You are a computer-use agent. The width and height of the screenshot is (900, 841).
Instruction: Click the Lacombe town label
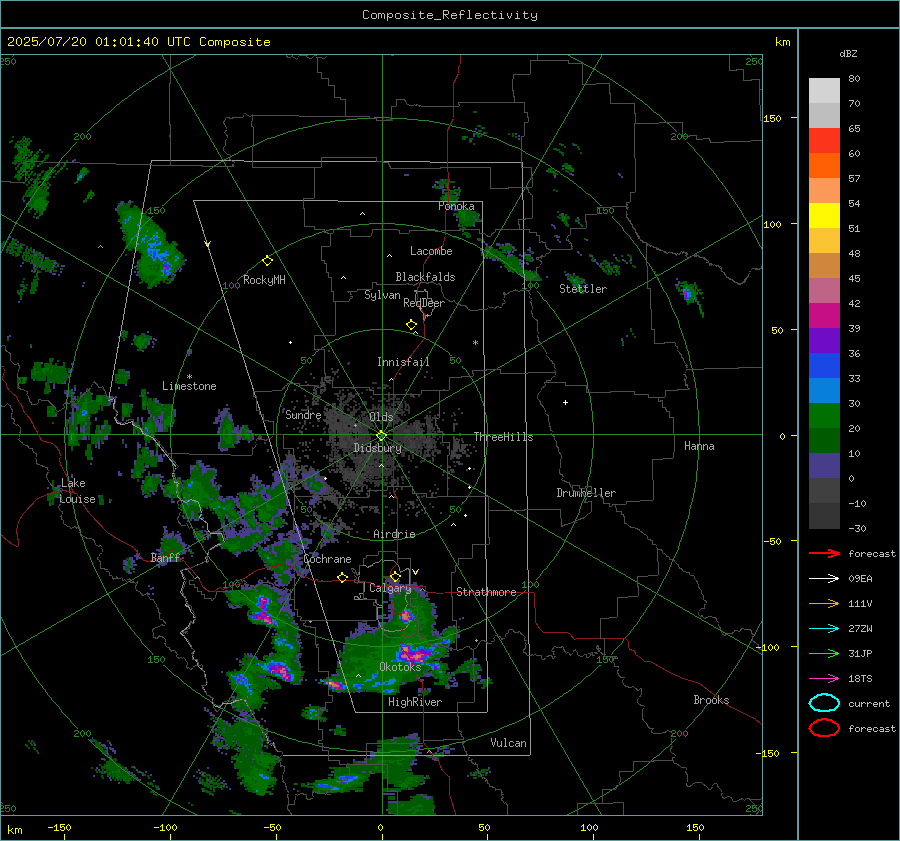431,251
